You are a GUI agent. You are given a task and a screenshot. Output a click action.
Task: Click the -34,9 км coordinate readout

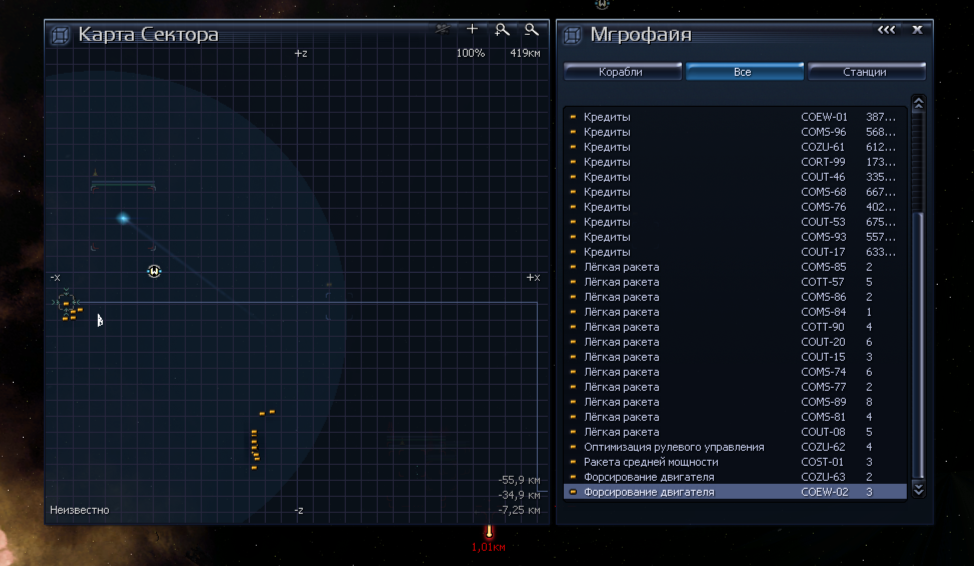[519, 495]
